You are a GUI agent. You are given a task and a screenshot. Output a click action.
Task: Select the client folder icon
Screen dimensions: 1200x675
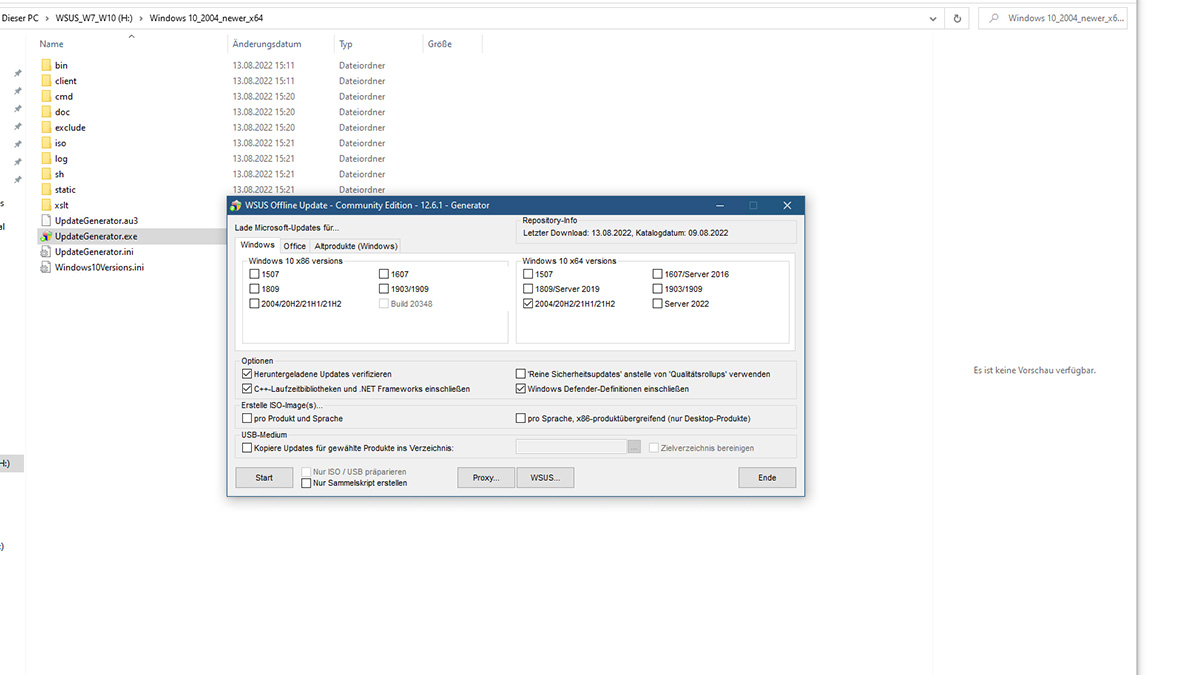click(46, 81)
